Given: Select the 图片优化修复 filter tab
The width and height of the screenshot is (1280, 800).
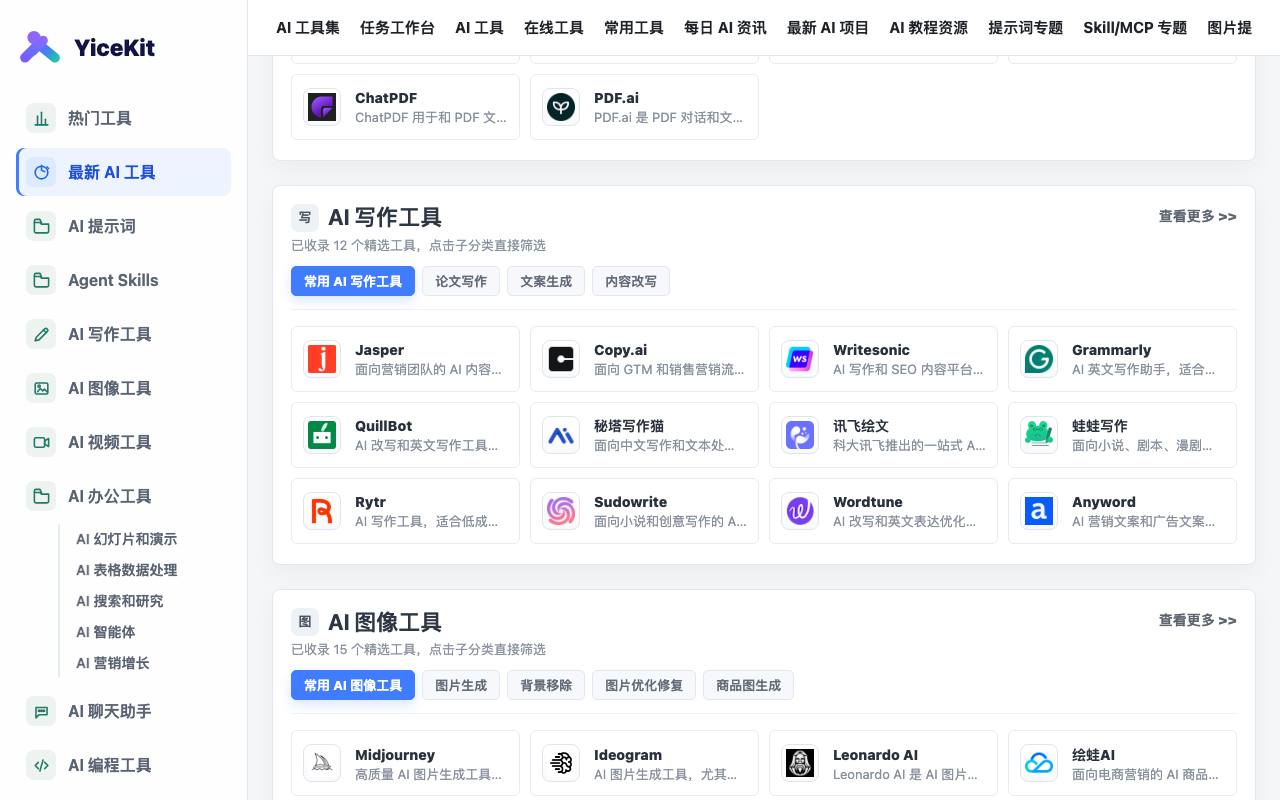Looking at the screenshot, I should coord(644,685).
